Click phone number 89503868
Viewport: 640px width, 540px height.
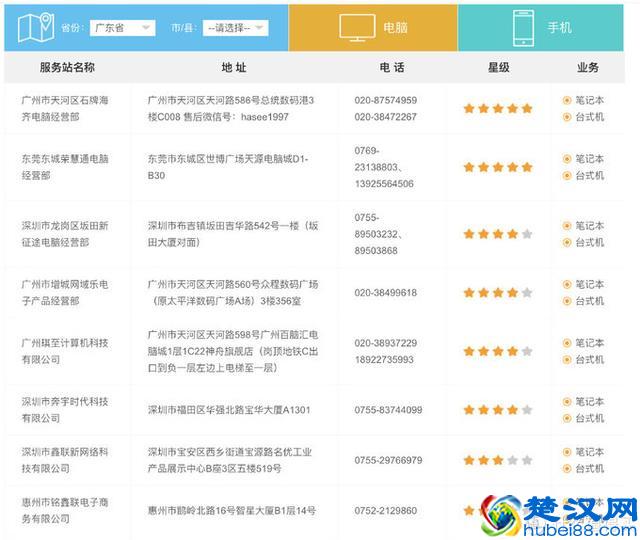click(376, 251)
